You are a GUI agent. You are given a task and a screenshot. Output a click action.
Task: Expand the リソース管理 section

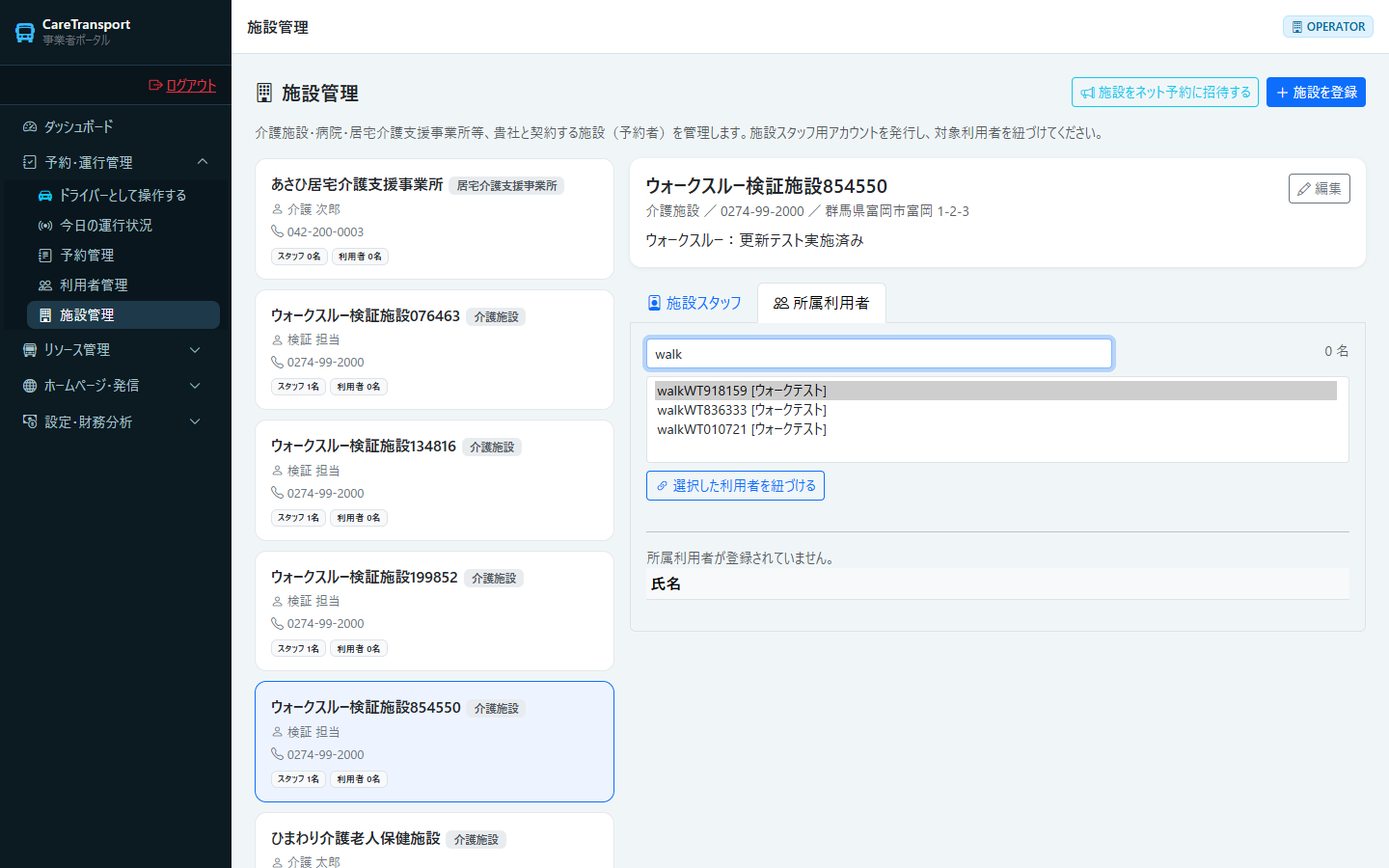coord(116,349)
